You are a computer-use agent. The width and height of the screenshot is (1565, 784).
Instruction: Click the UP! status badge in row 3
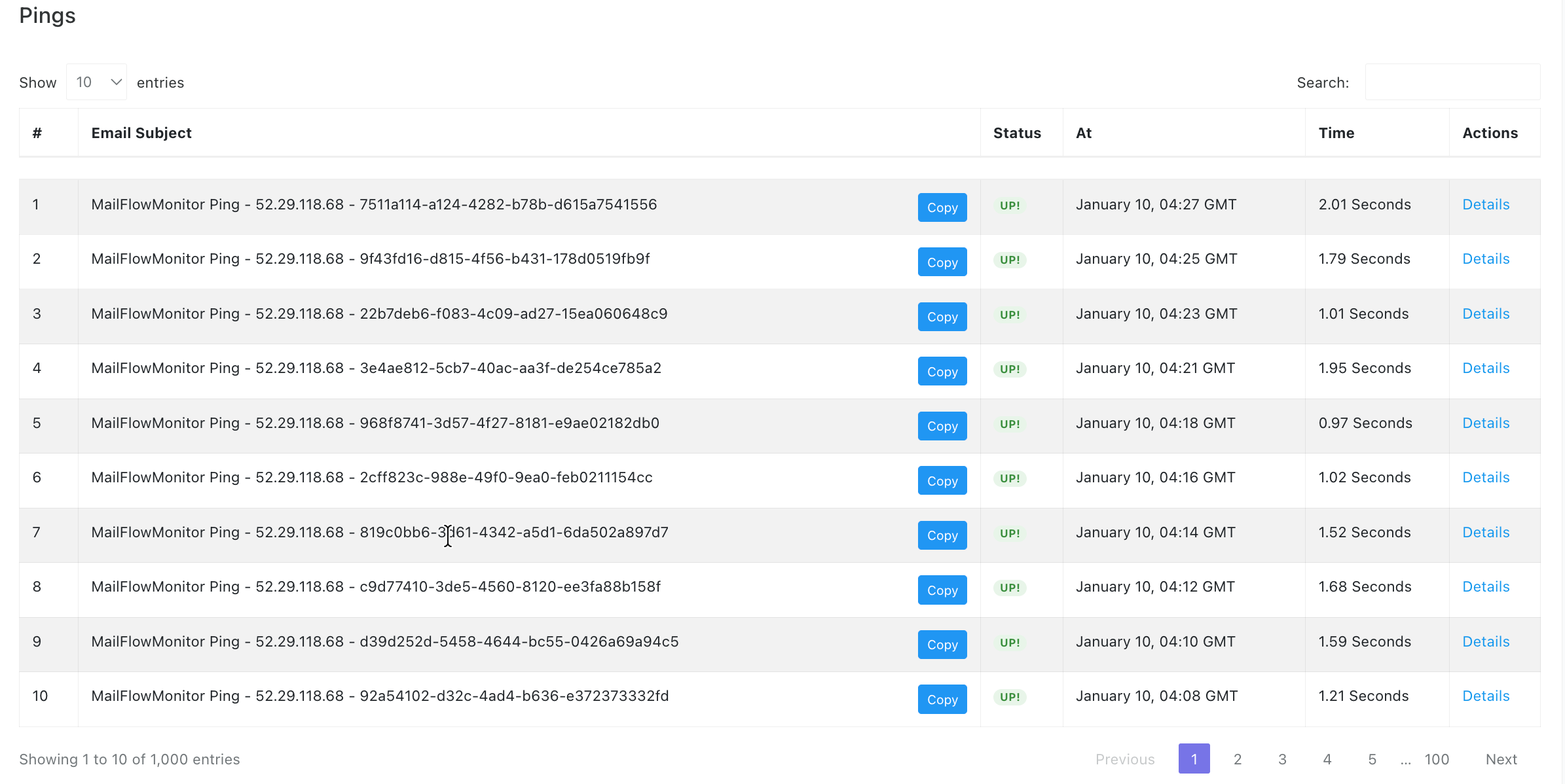pyautogui.click(x=1009, y=315)
